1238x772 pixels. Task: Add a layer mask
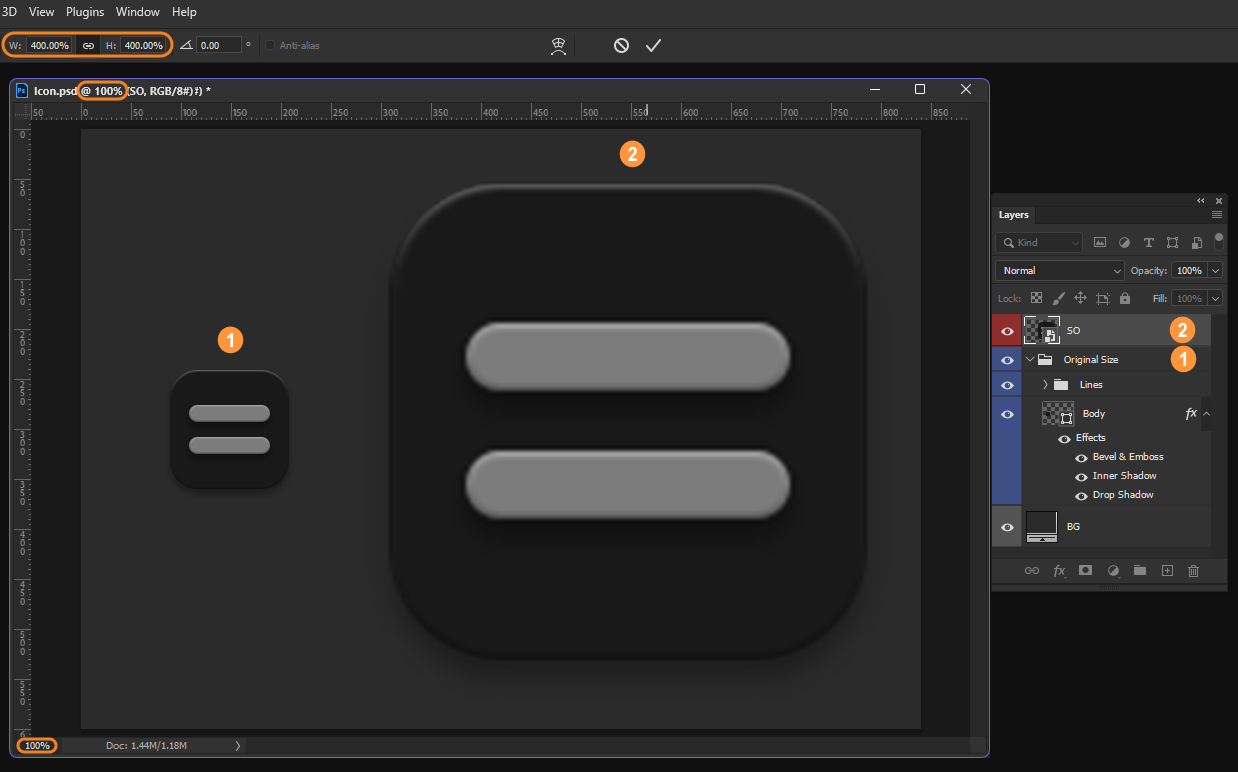tap(1085, 570)
